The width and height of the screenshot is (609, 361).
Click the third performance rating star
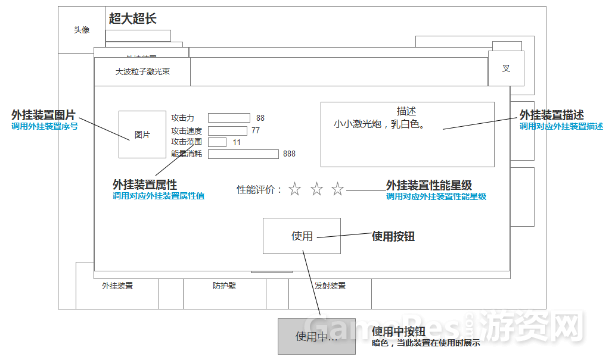tap(338, 189)
